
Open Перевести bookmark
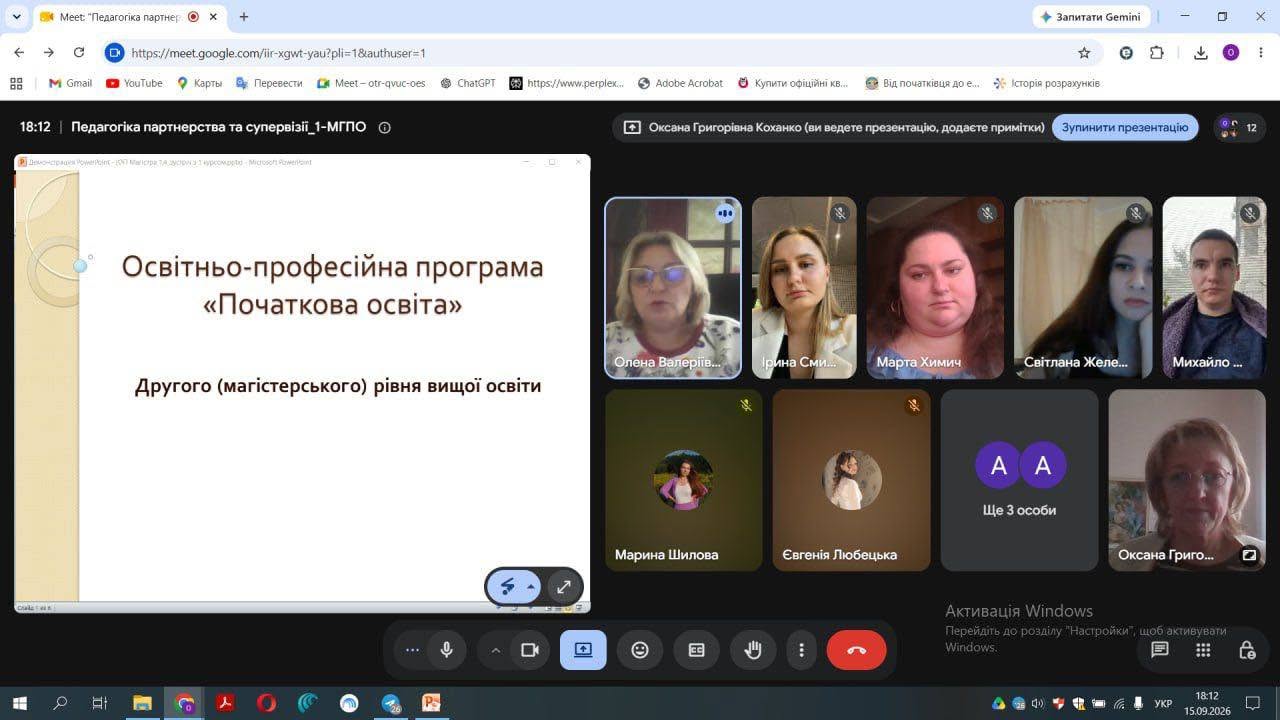268,83
